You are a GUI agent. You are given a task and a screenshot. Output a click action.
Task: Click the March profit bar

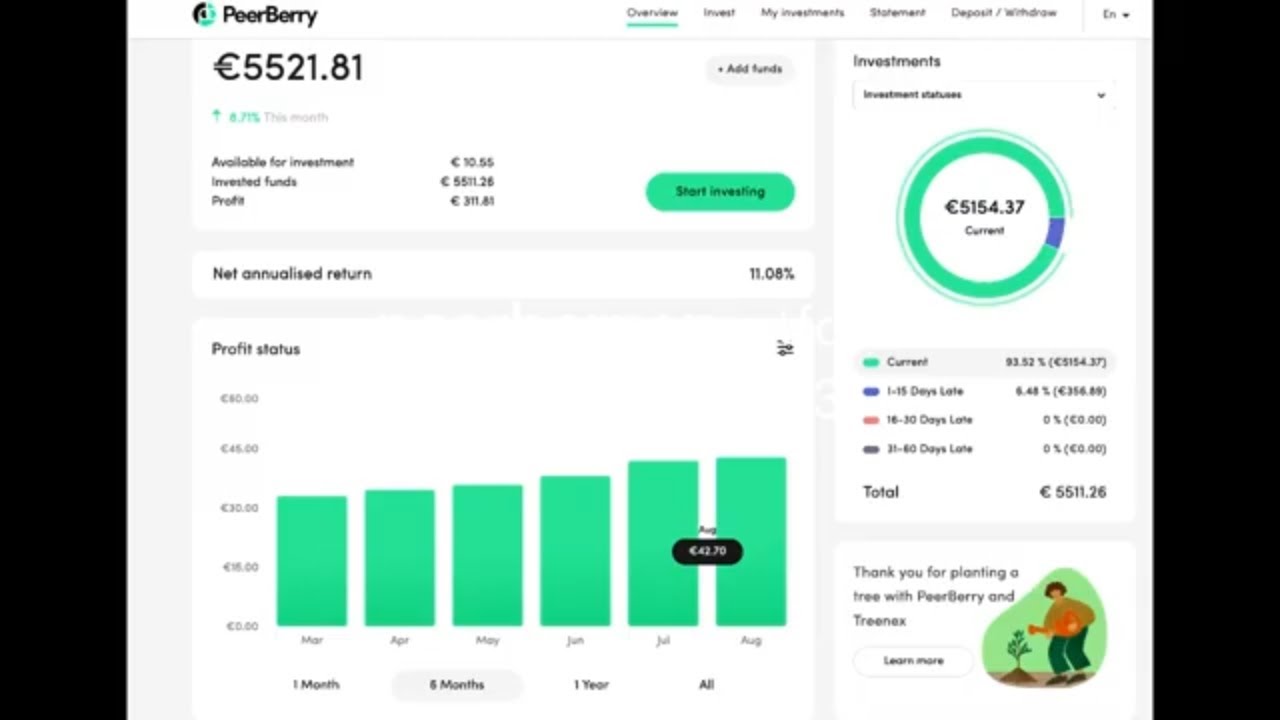[312, 561]
